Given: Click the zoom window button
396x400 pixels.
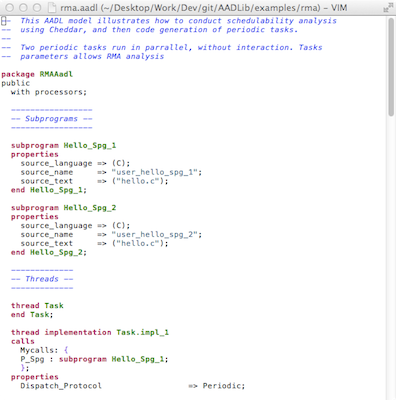Looking at the screenshot, I should 37,8.
